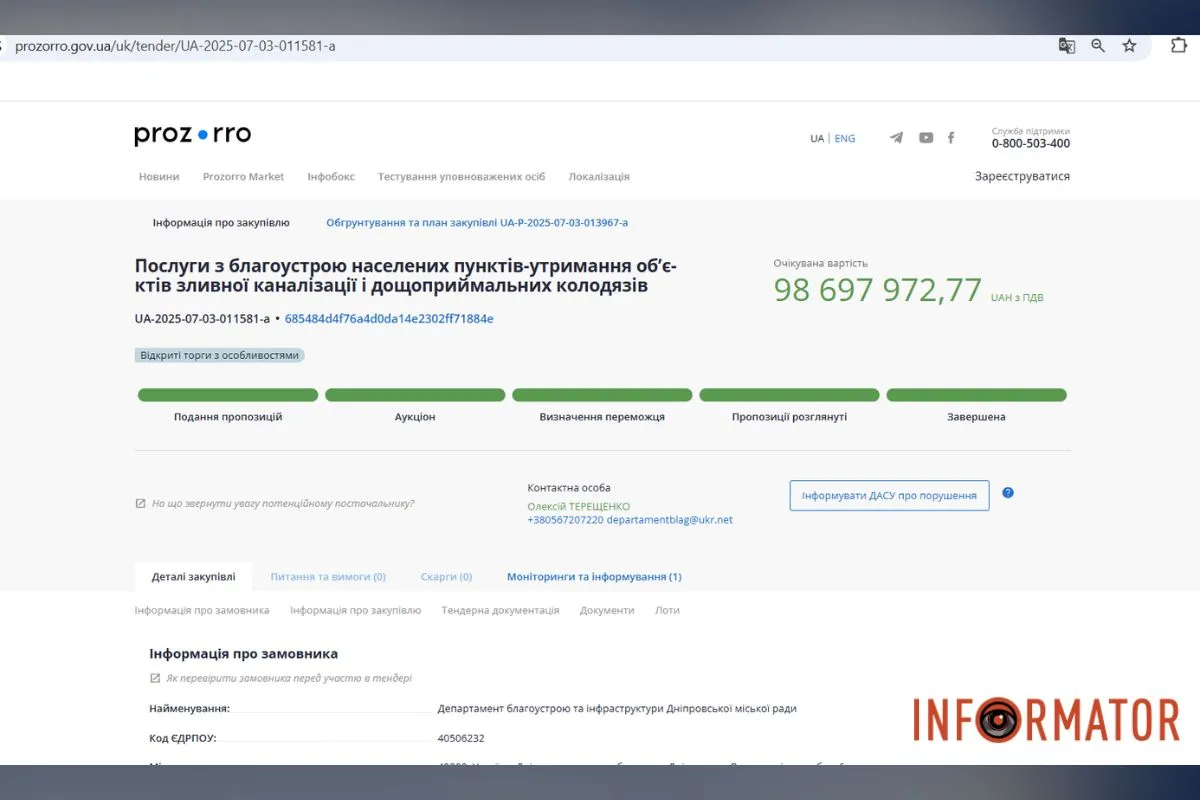The image size is (1200, 800).
Task: Click the Google Translate icon in address bar
Action: point(1067,46)
